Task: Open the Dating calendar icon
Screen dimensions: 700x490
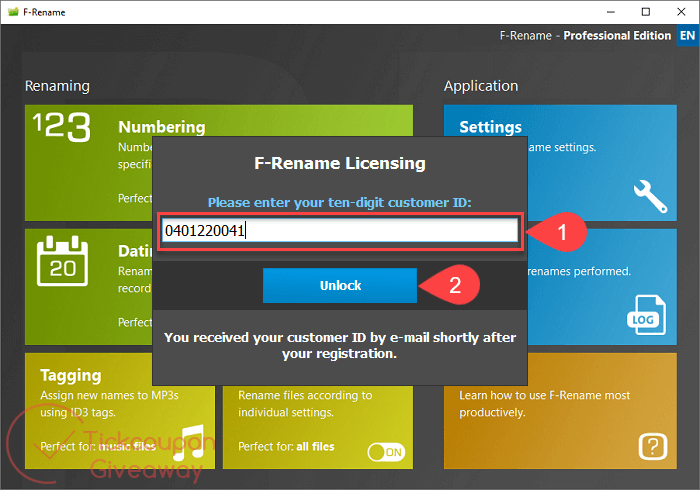Action: [62, 261]
